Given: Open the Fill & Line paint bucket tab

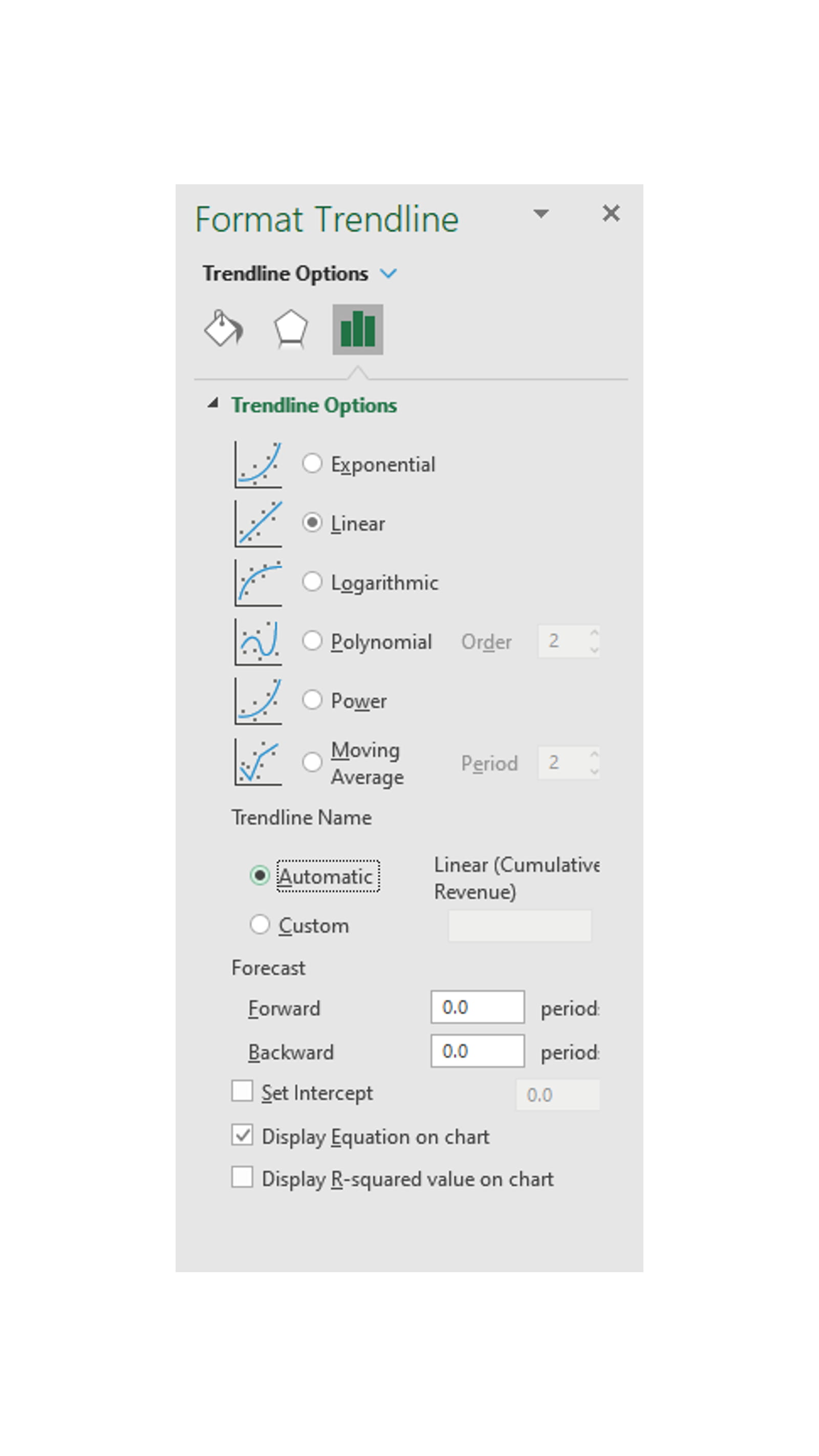Looking at the screenshot, I should coord(223,329).
